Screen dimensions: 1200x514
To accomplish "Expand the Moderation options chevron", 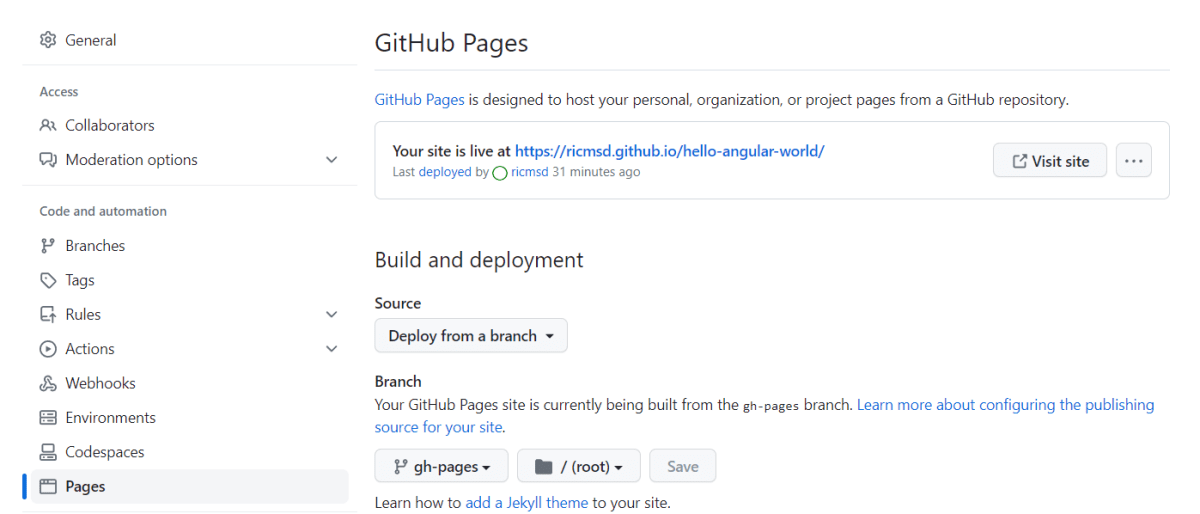I will tap(332, 160).
